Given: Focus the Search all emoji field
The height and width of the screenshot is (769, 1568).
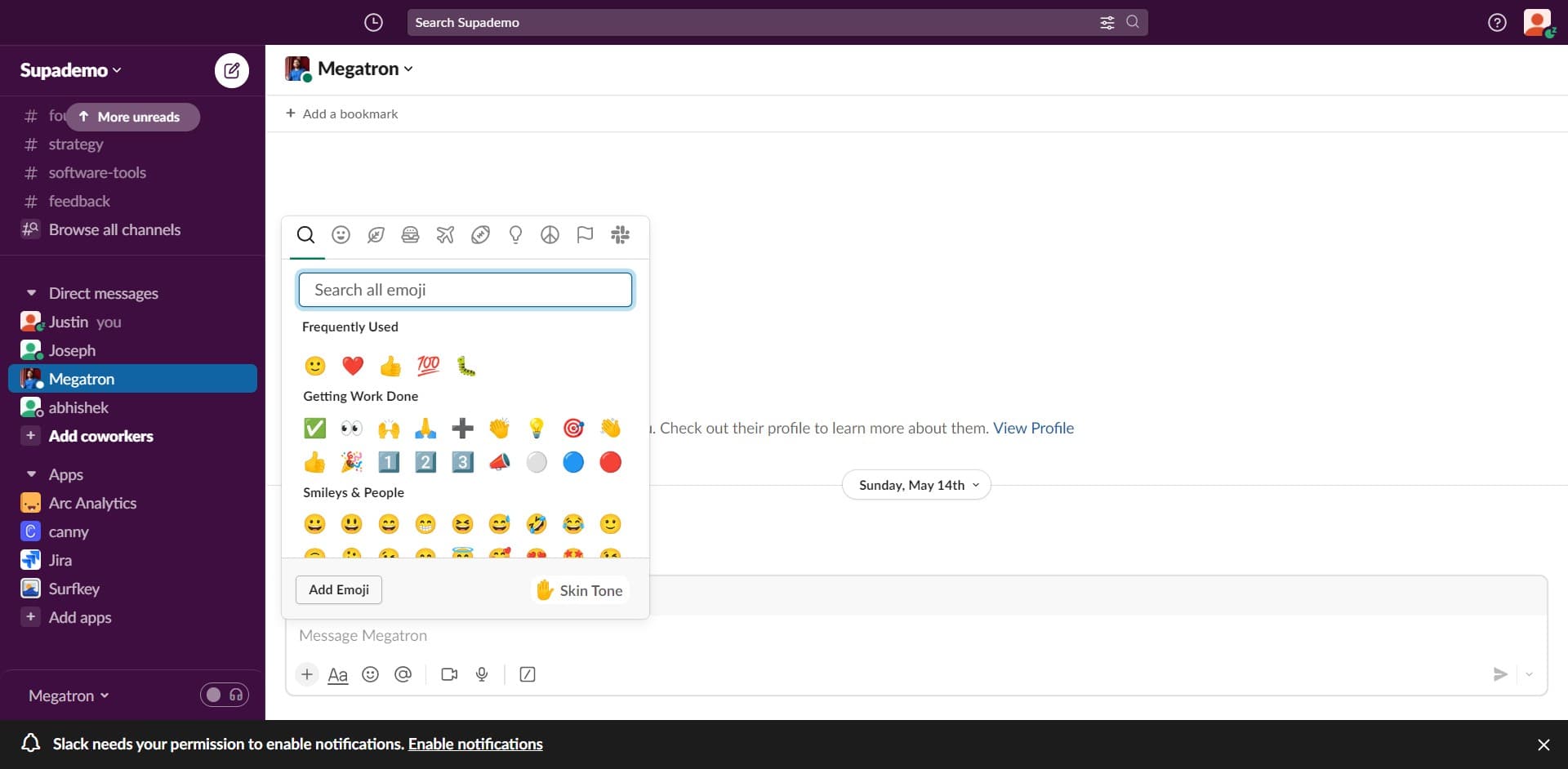Looking at the screenshot, I should pos(465,290).
